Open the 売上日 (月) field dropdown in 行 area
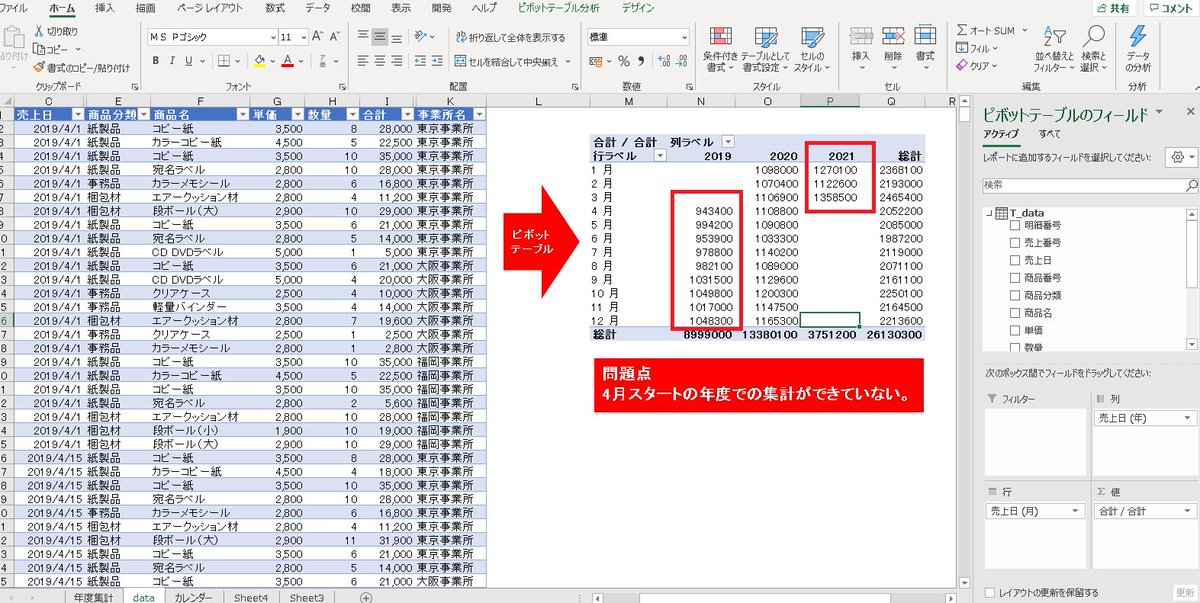The image size is (1200, 603). click(x=1076, y=511)
